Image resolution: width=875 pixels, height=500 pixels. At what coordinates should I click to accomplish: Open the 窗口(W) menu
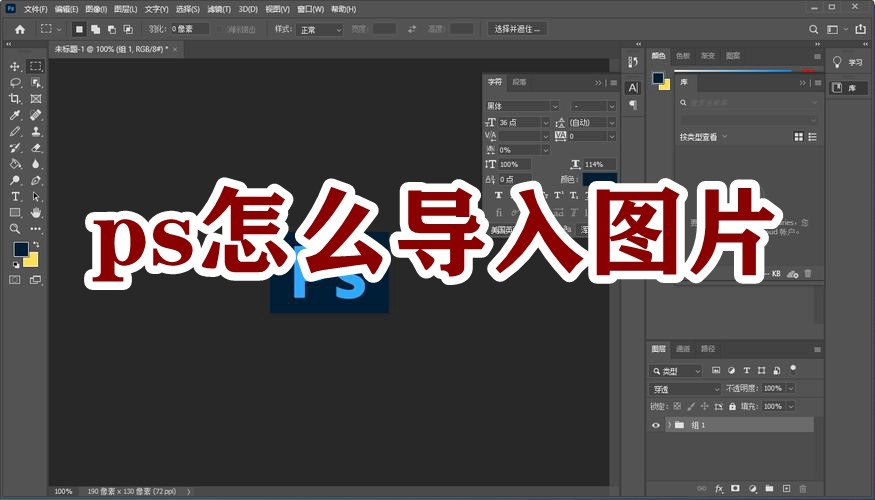pos(311,9)
